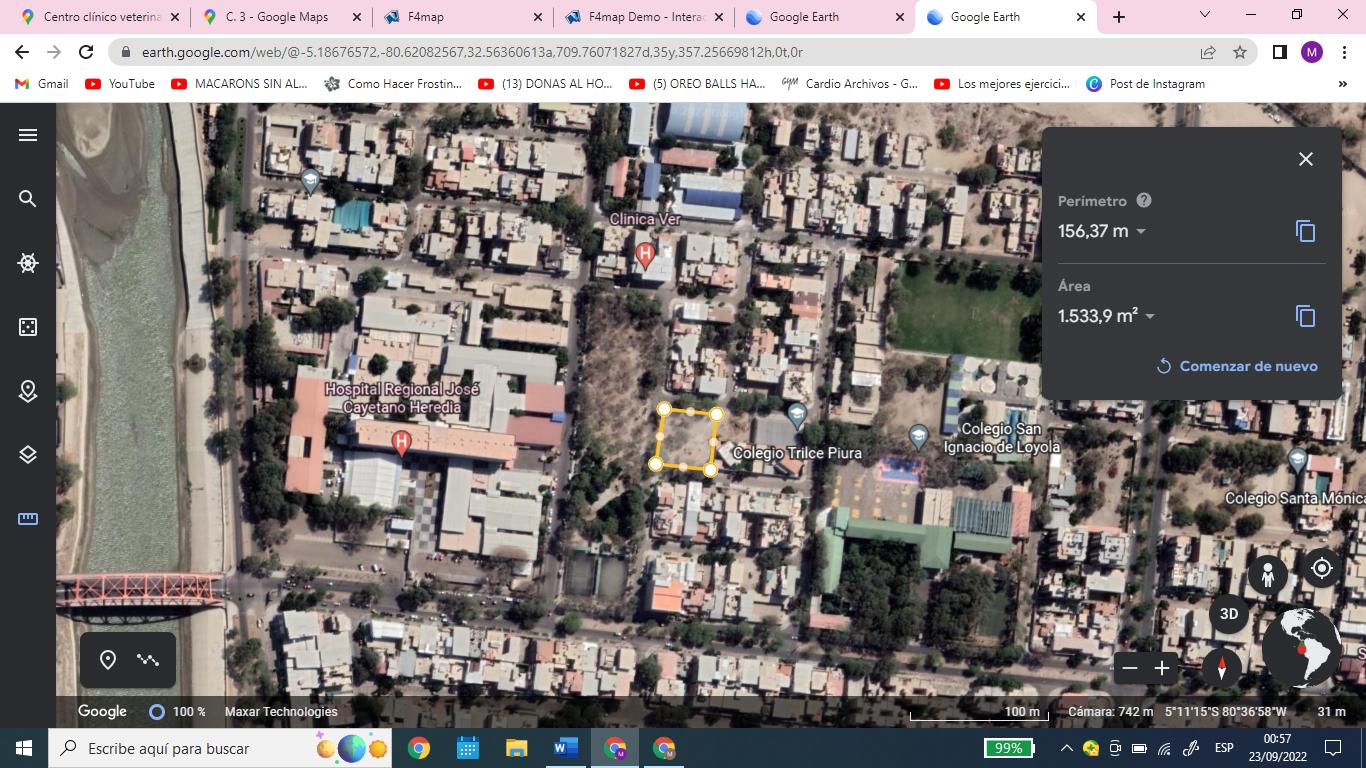Open the Post de Instagram bookmark
The height and width of the screenshot is (768, 1366).
(1146, 84)
